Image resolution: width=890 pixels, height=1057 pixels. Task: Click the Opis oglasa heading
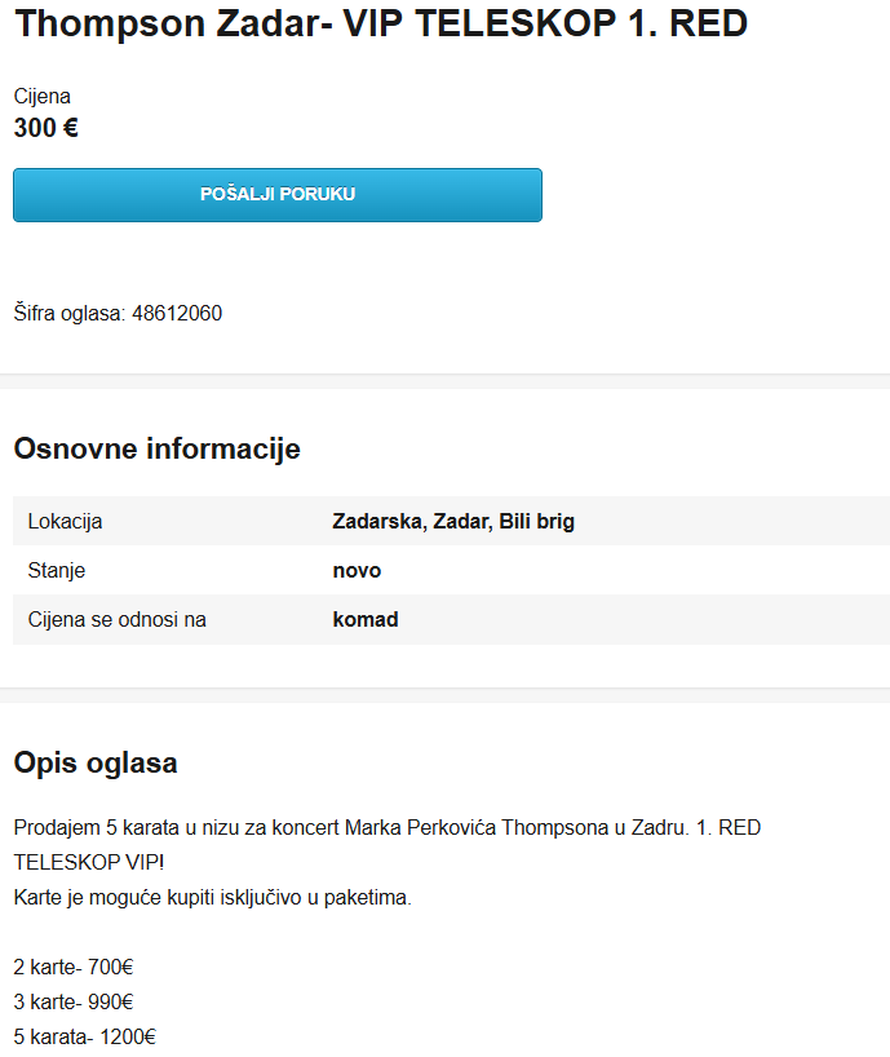pyautogui.click(x=95, y=763)
